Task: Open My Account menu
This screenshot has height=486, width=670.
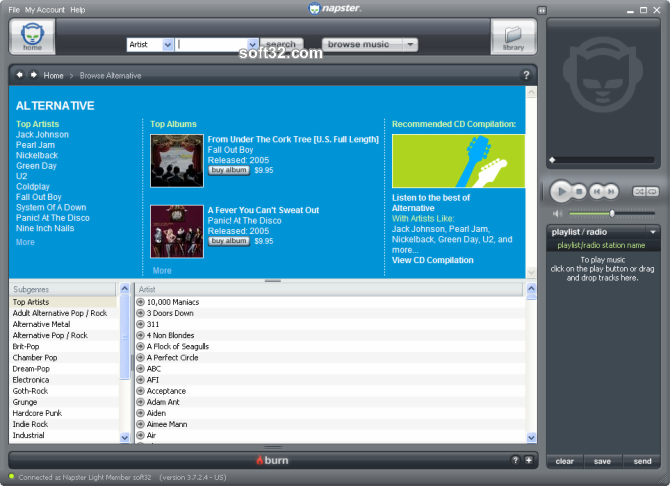Action: pyautogui.click(x=45, y=9)
